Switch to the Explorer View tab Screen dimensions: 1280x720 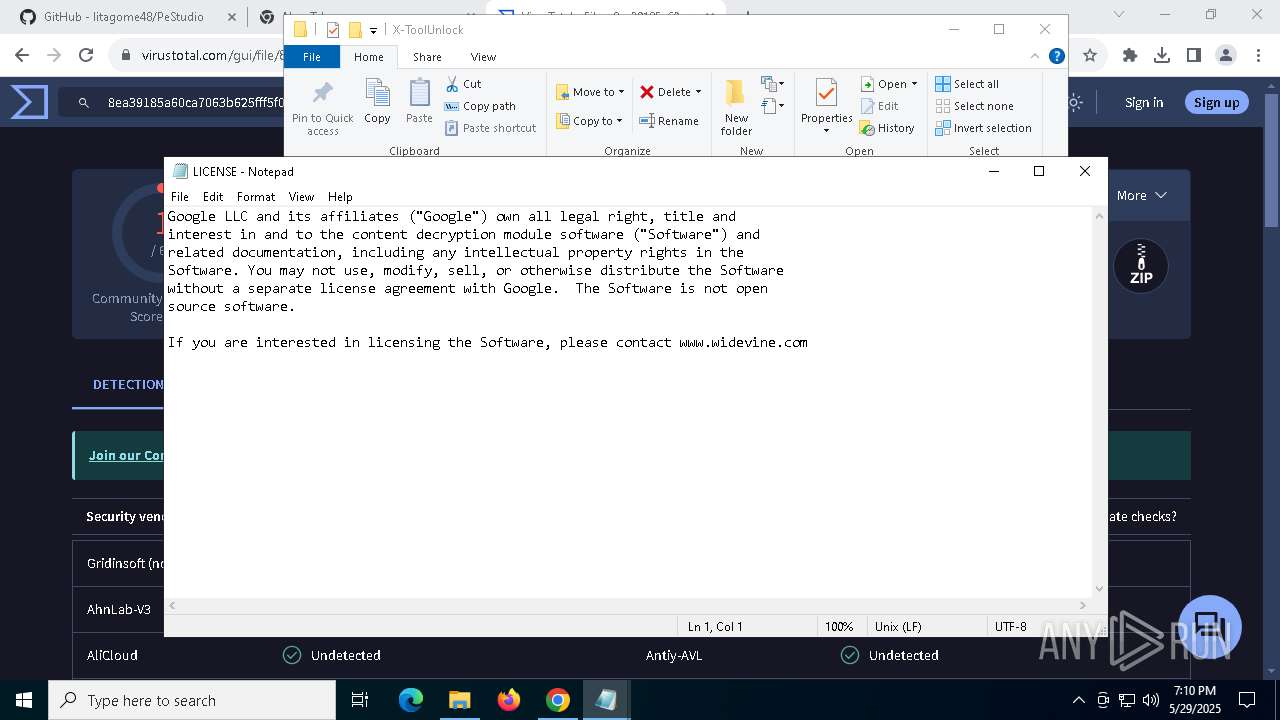[483, 57]
